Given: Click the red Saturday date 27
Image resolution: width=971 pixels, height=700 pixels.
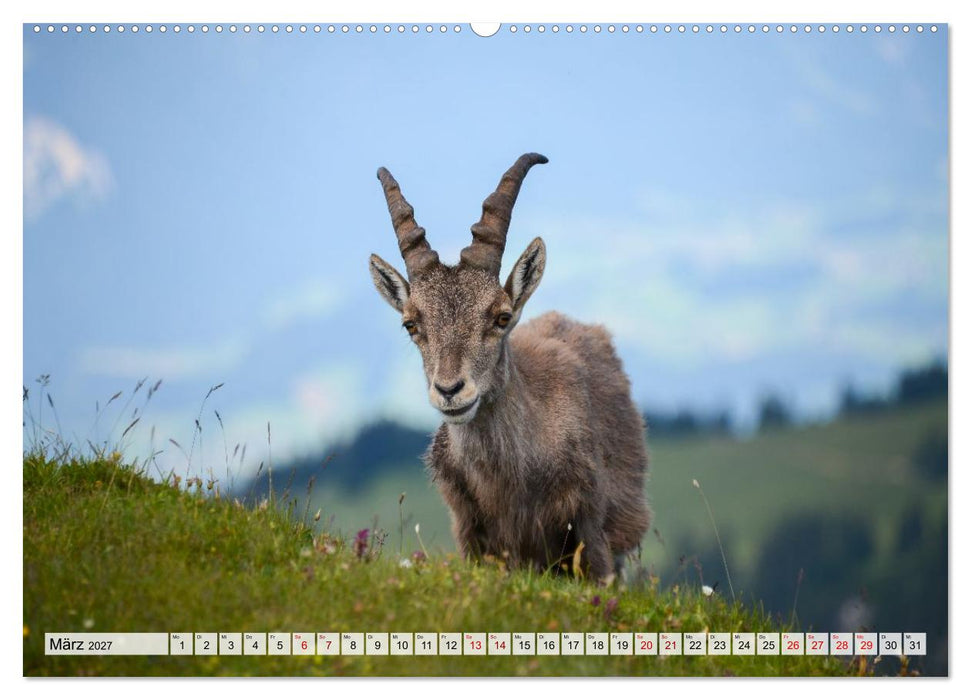Looking at the screenshot, I should tap(817, 644).
